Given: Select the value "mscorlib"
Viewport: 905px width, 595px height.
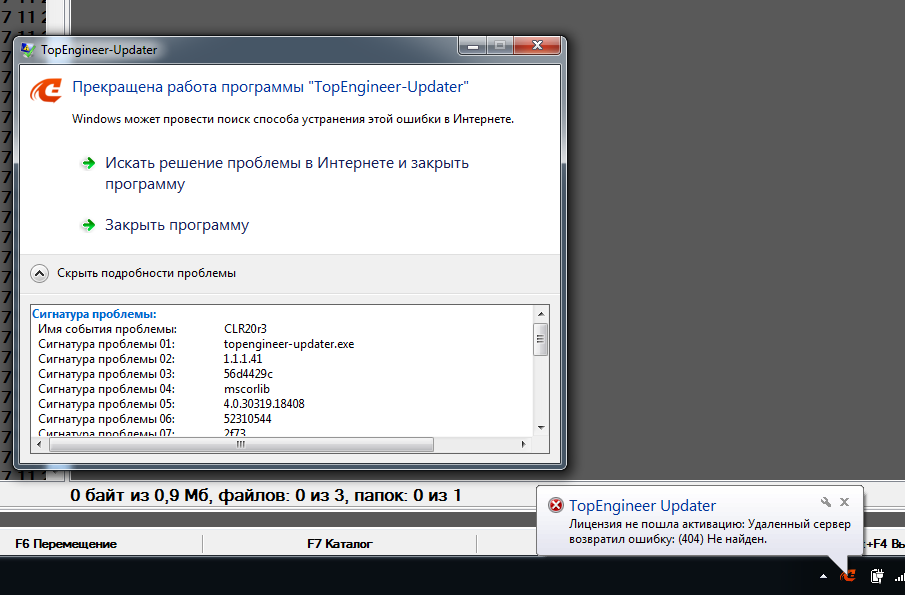Looking at the screenshot, I should click(x=246, y=389).
